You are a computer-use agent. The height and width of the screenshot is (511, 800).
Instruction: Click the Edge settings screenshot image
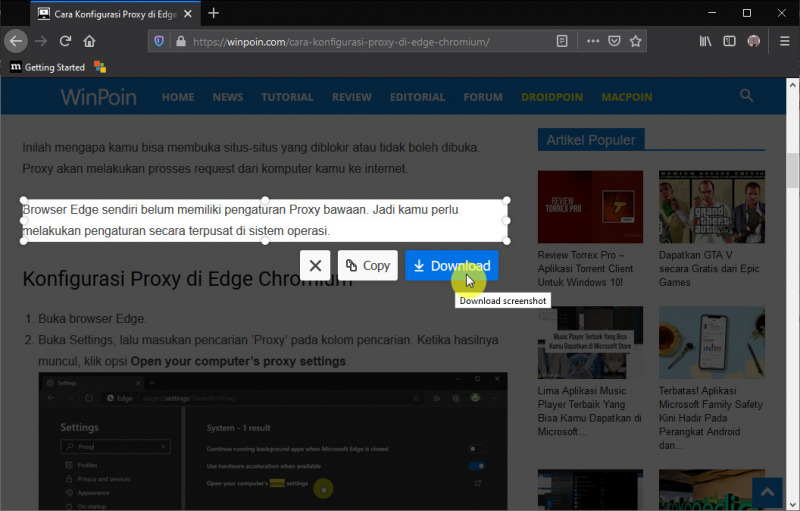coord(273,441)
